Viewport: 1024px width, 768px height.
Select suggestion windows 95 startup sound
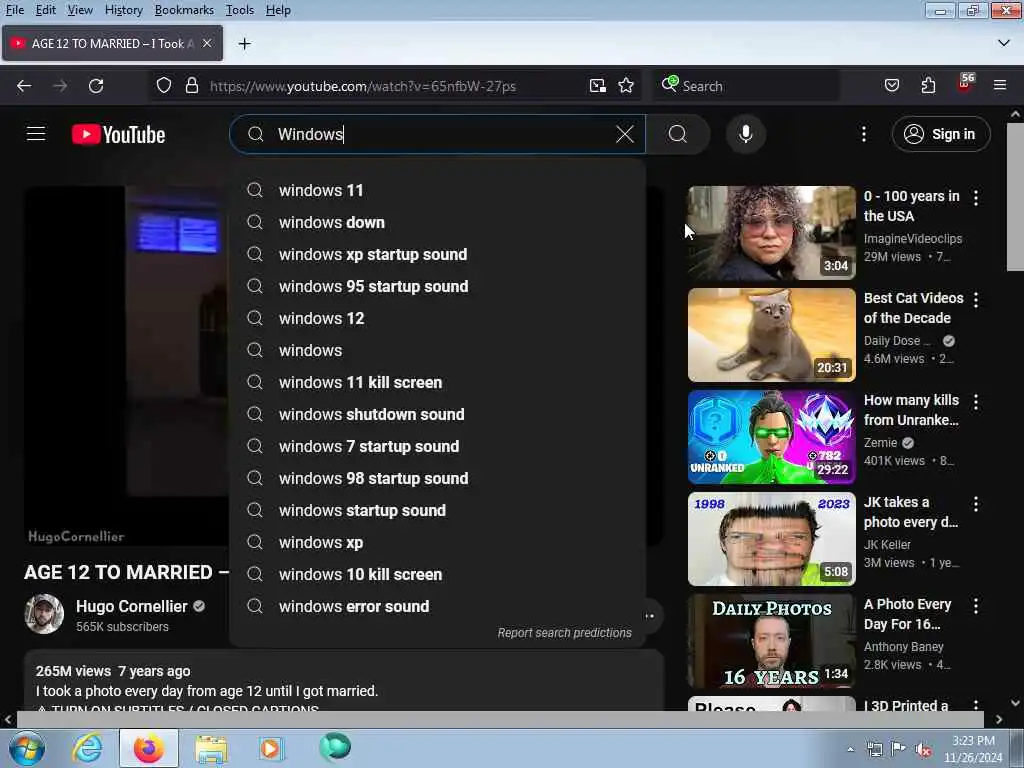pyautogui.click(x=438, y=286)
